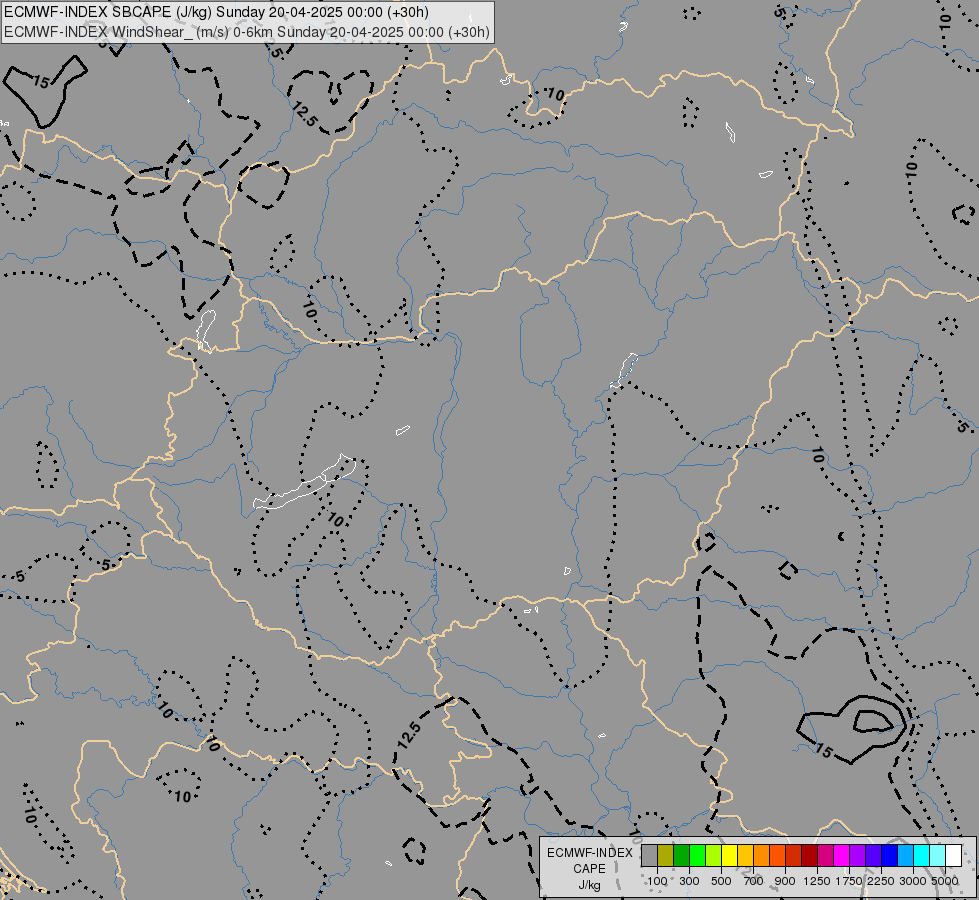Pick the pure yellow legend swatch
The width and height of the screenshot is (979, 900).
729,856
